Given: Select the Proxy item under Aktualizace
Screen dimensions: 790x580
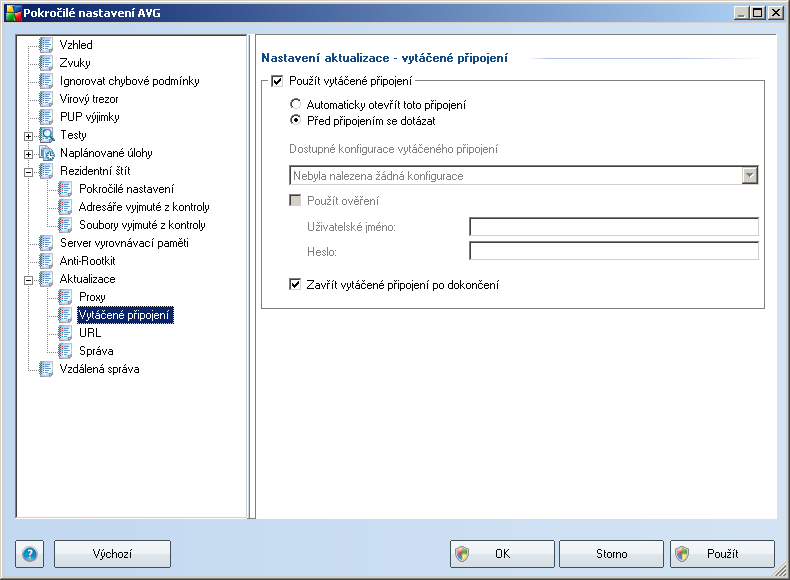Looking at the screenshot, I should [x=92, y=297].
